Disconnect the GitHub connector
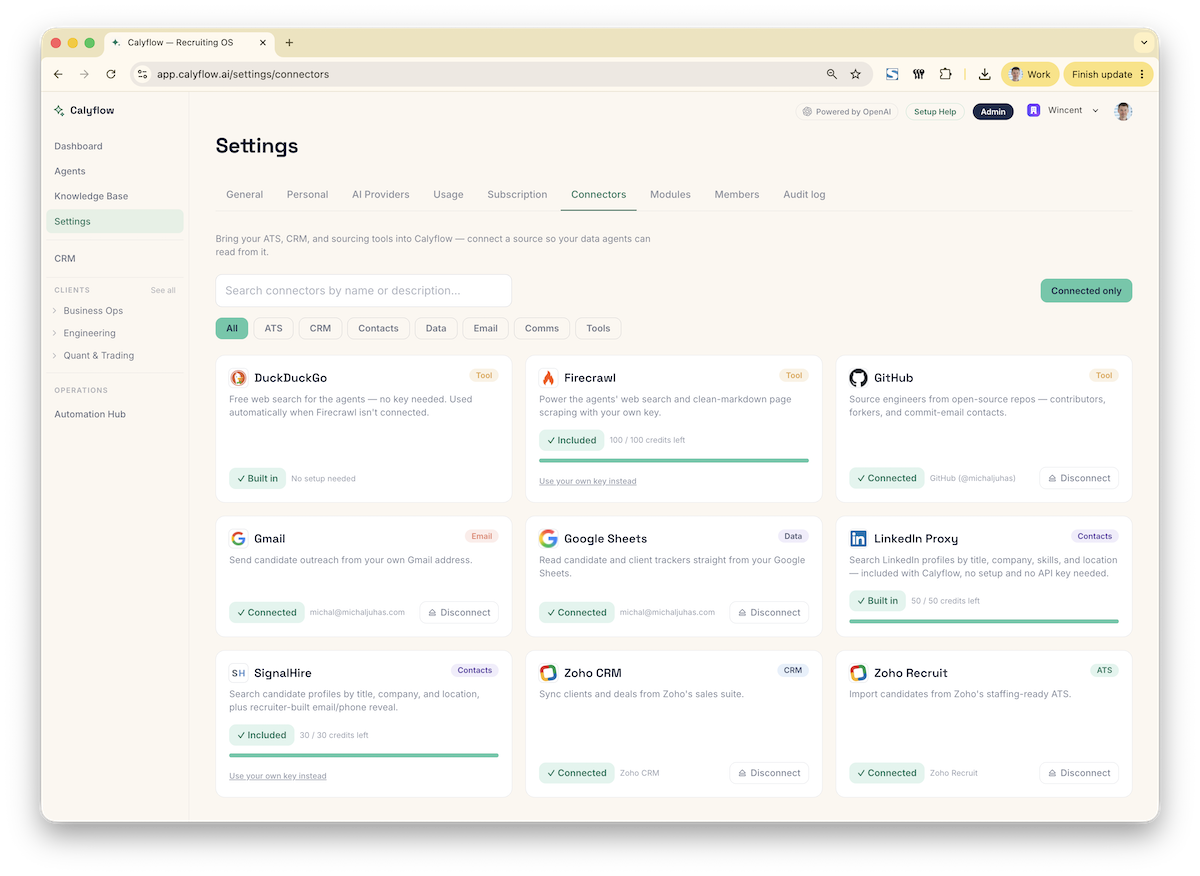Viewport: 1200px width, 876px height. pos(1079,478)
